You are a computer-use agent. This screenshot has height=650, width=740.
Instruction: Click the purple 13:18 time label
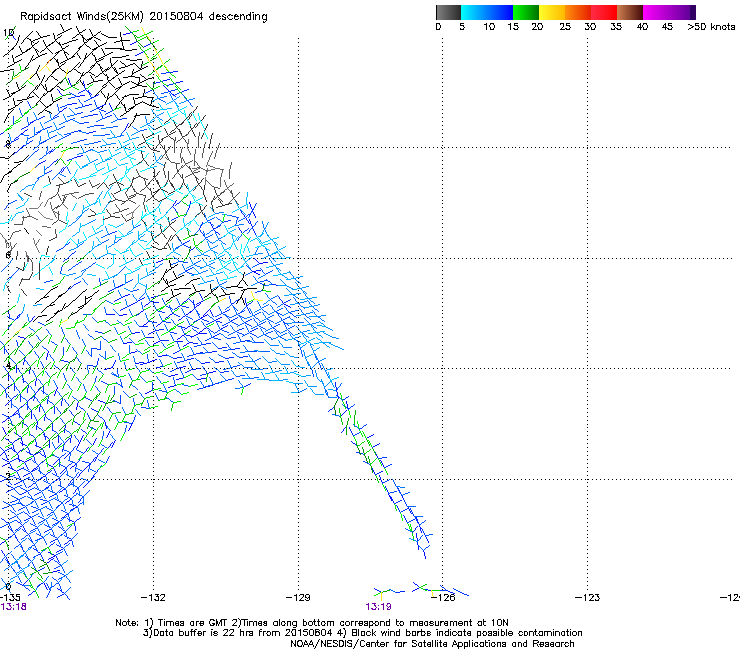coord(14,607)
